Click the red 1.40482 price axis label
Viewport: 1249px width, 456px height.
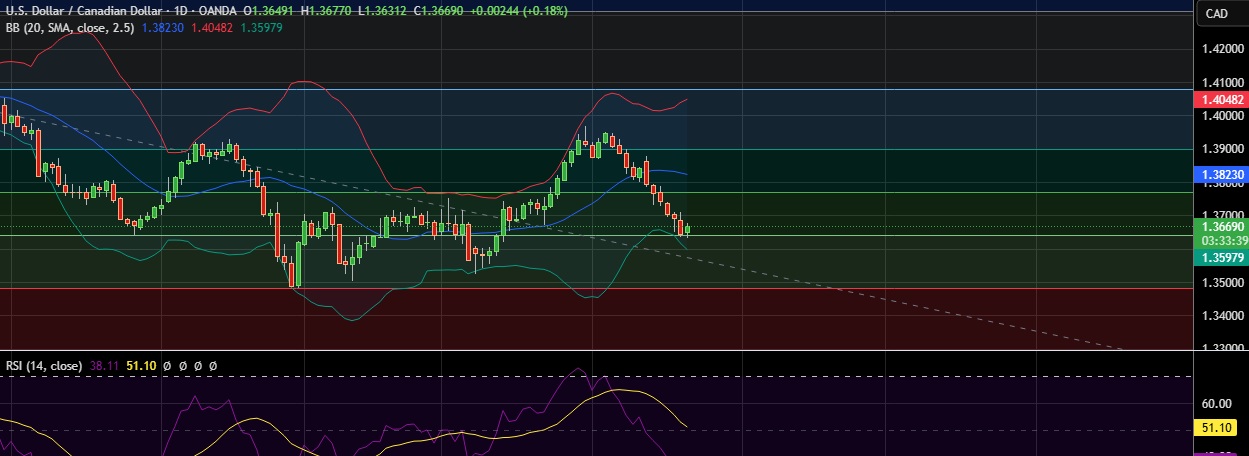pyautogui.click(x=1221, y=99)
